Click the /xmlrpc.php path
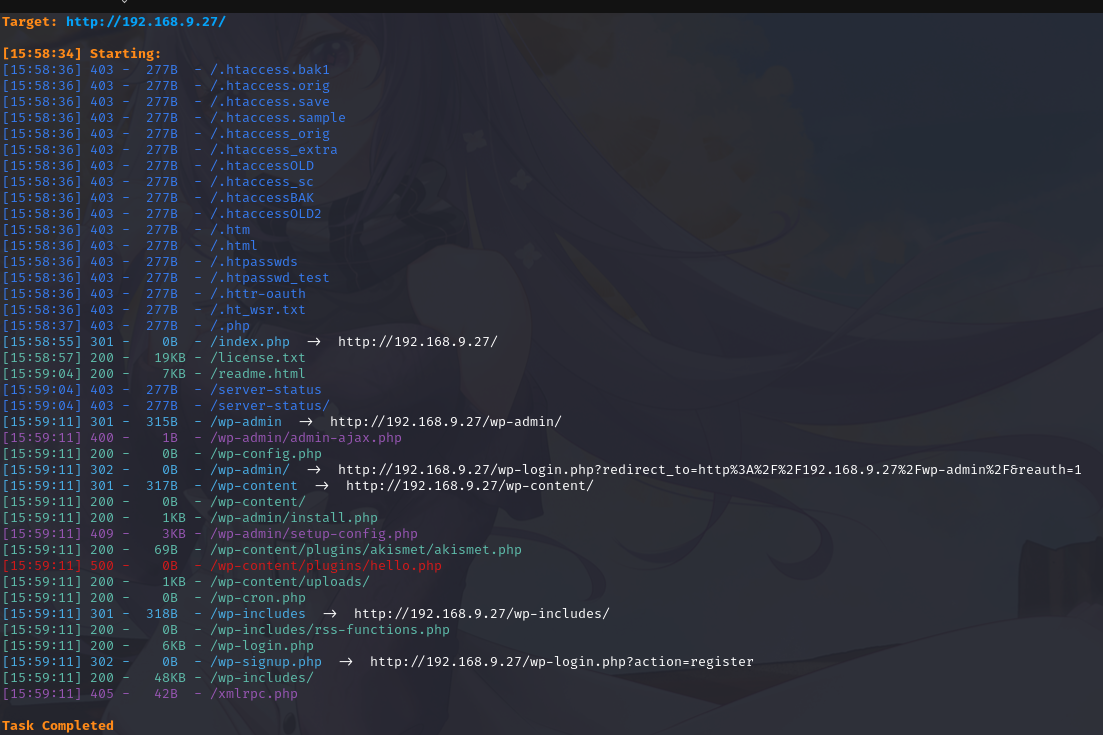This screenshot has width=1103, height=735. coord(254,694)
